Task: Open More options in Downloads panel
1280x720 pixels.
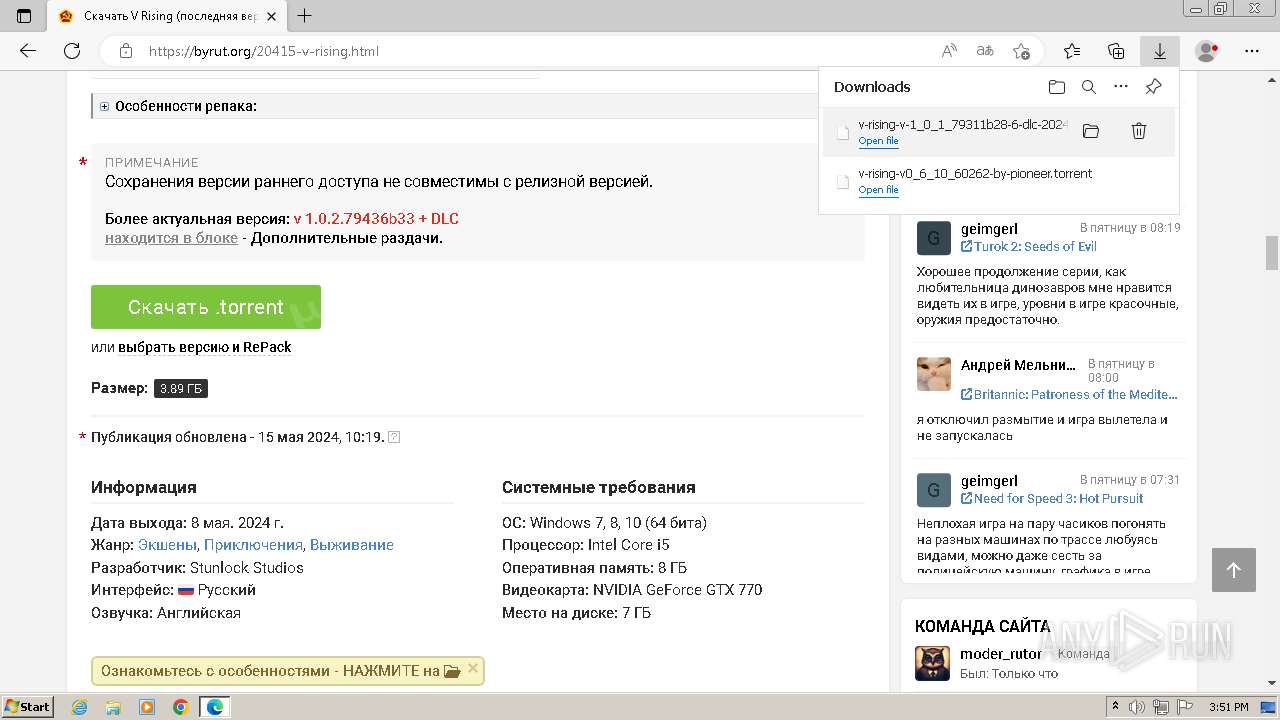Action: coord(1121,87)
